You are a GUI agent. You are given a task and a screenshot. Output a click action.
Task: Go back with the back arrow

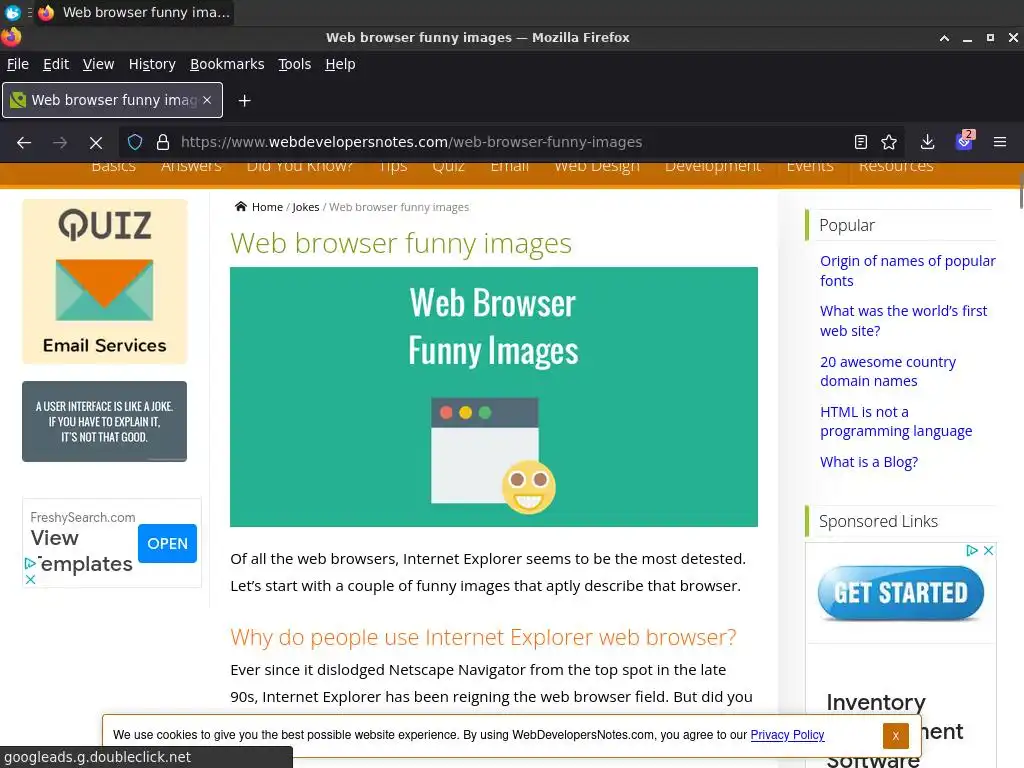point(24,142)
